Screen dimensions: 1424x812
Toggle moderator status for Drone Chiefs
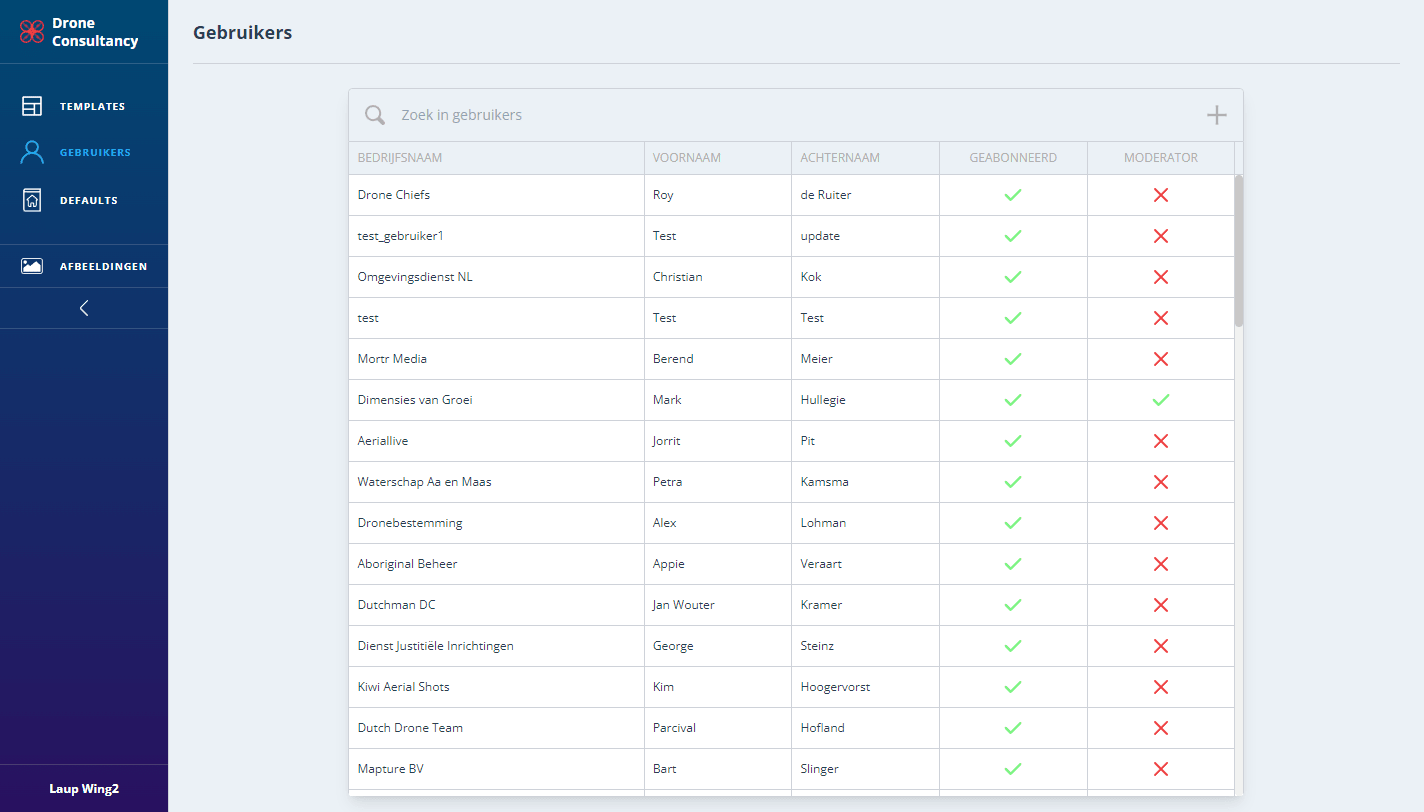coord(1160,195)
